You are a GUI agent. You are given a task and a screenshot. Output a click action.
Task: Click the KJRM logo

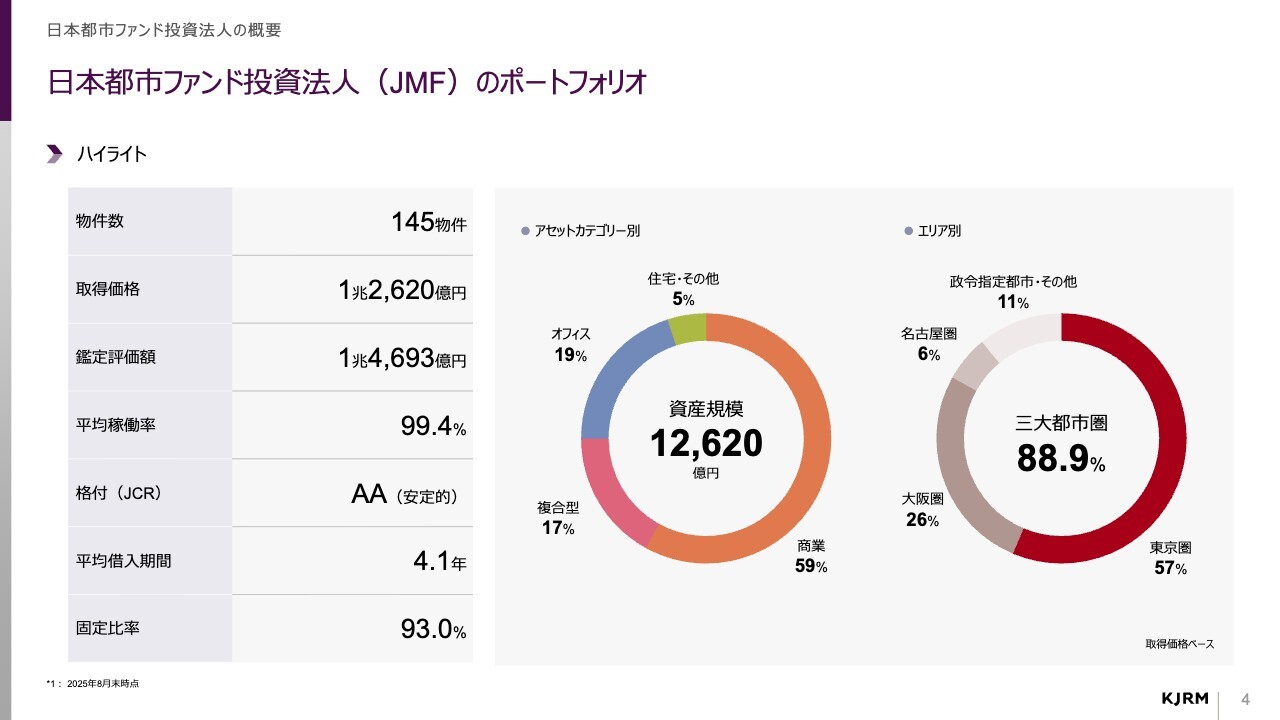coord(1184,697)
